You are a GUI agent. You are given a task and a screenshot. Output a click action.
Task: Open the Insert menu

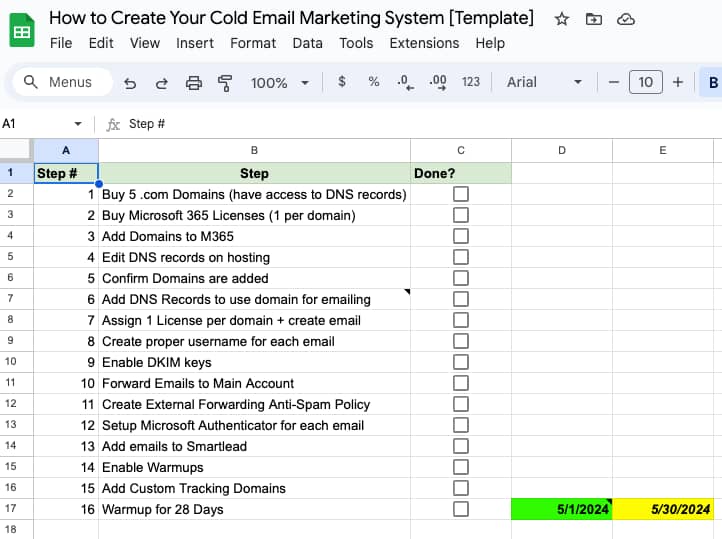point(195,43)
